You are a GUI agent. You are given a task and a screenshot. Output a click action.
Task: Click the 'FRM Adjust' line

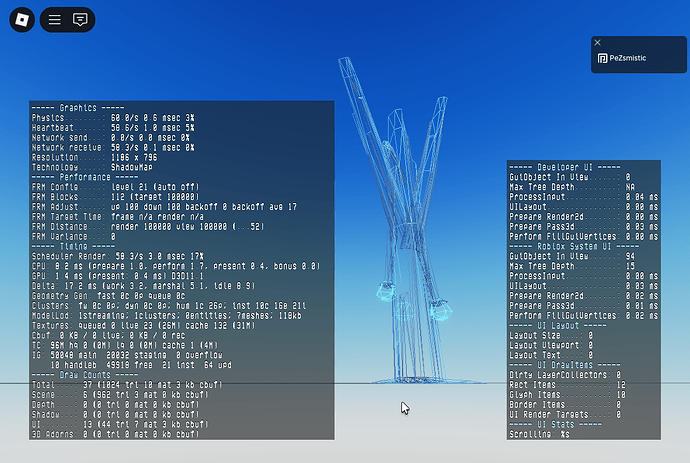pyautogui.click(x=164, y=207)
